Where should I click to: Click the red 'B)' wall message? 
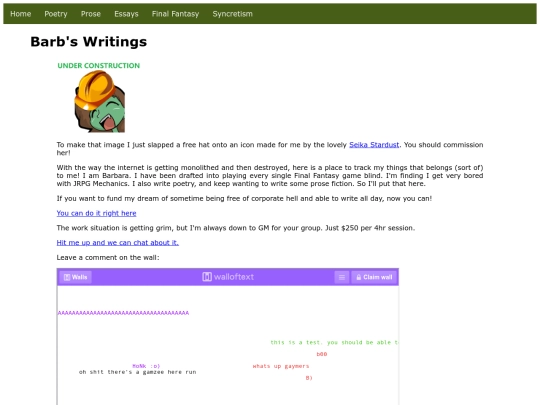tap(309, 378)
